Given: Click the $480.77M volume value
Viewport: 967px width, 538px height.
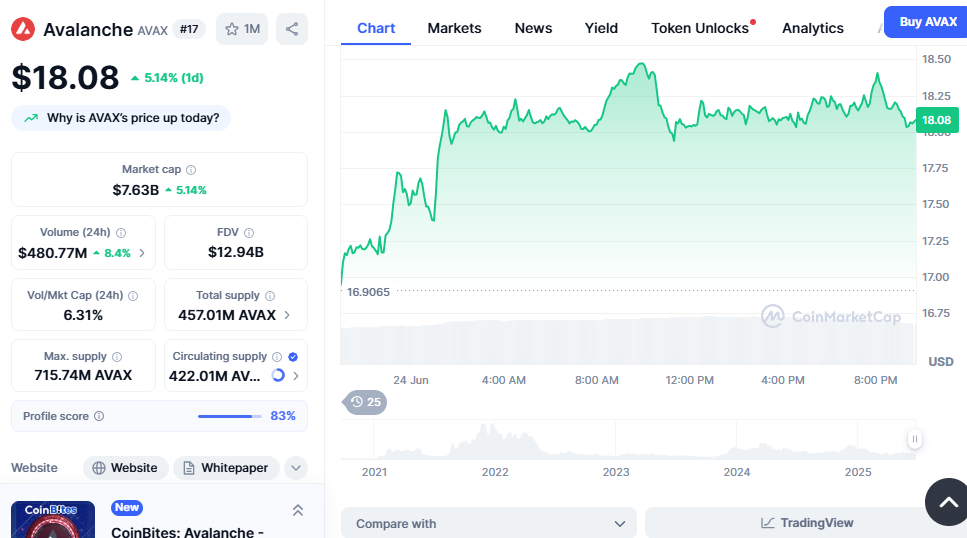Looking at the screenshot, I should 52,253.
